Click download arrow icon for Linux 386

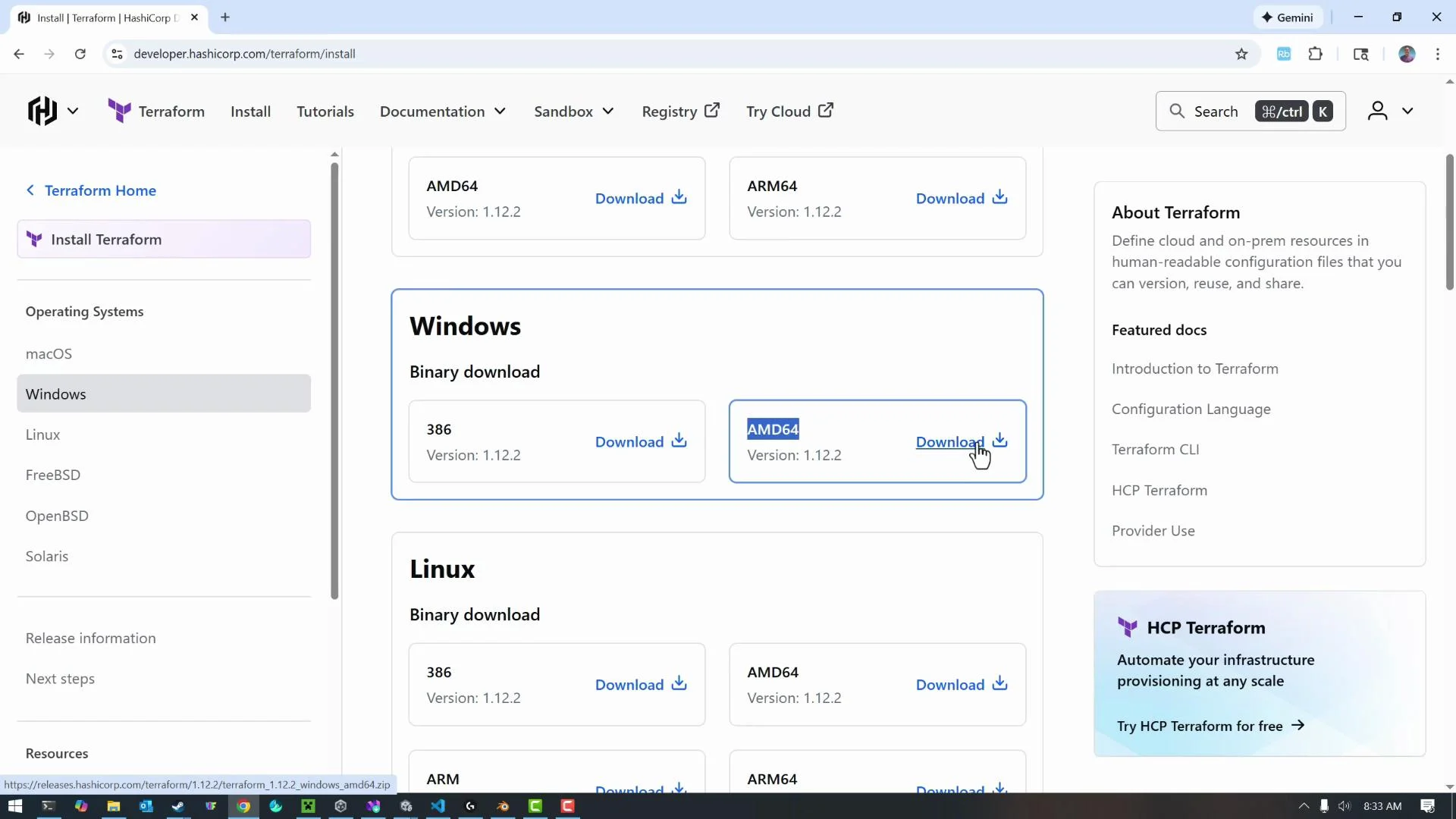[679, 682]
